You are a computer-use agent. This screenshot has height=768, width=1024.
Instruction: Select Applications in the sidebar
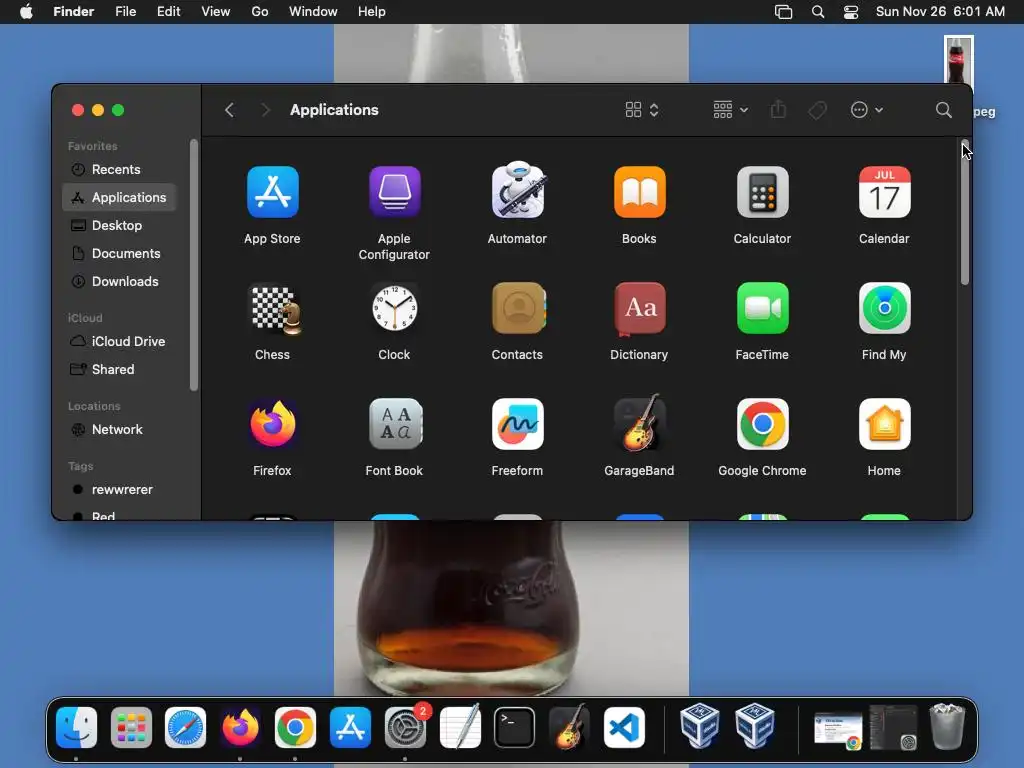[x=119, y=197]
